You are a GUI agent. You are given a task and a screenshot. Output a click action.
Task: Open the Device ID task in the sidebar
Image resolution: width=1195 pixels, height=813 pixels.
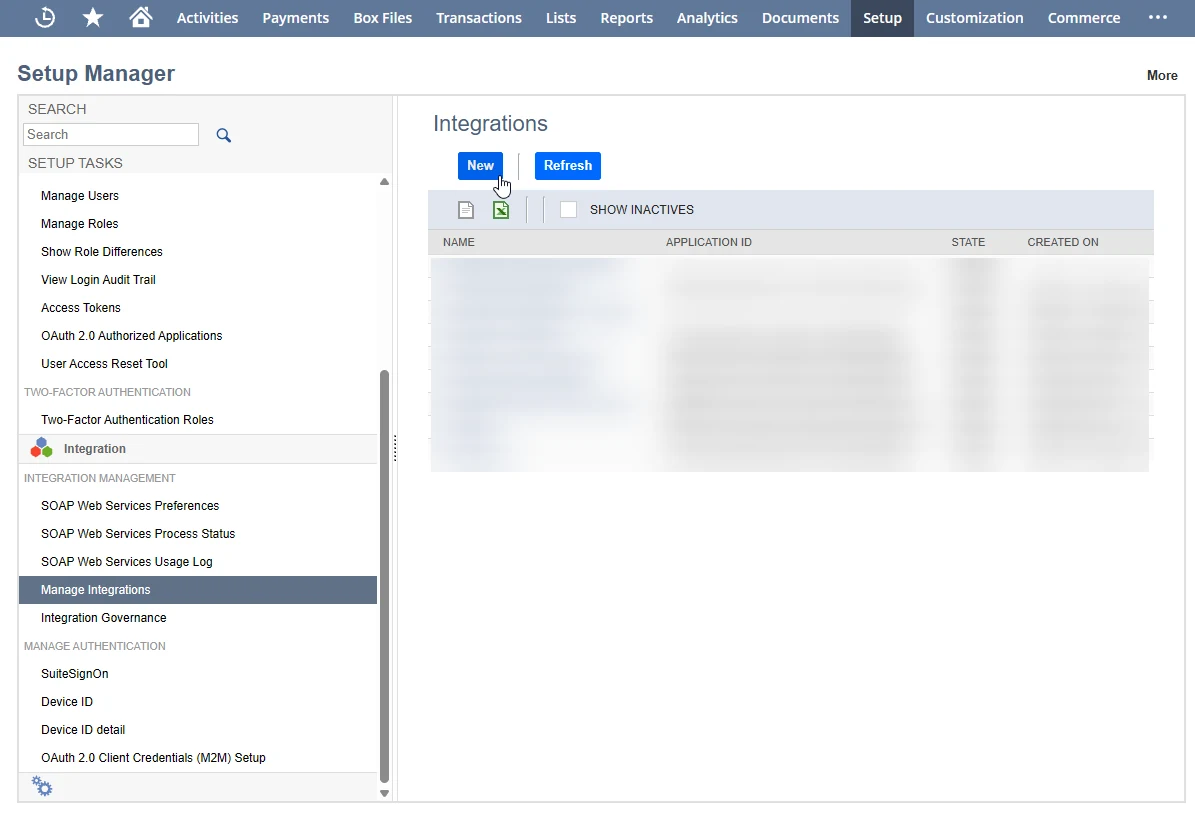point(67,702)
